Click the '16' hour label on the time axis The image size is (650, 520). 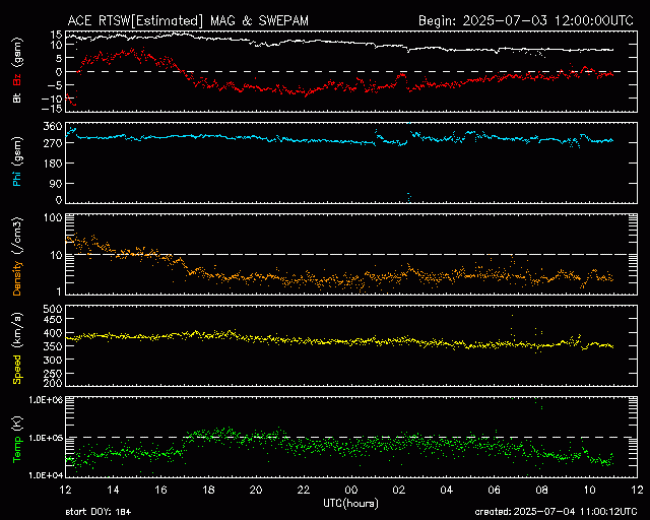tap(161, 490)
